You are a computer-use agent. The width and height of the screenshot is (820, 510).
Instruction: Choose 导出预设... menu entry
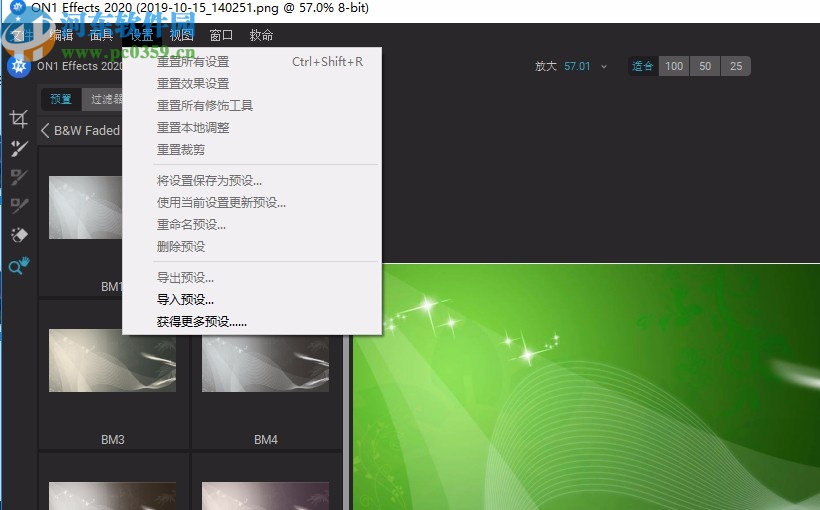(x=252, y=278)
